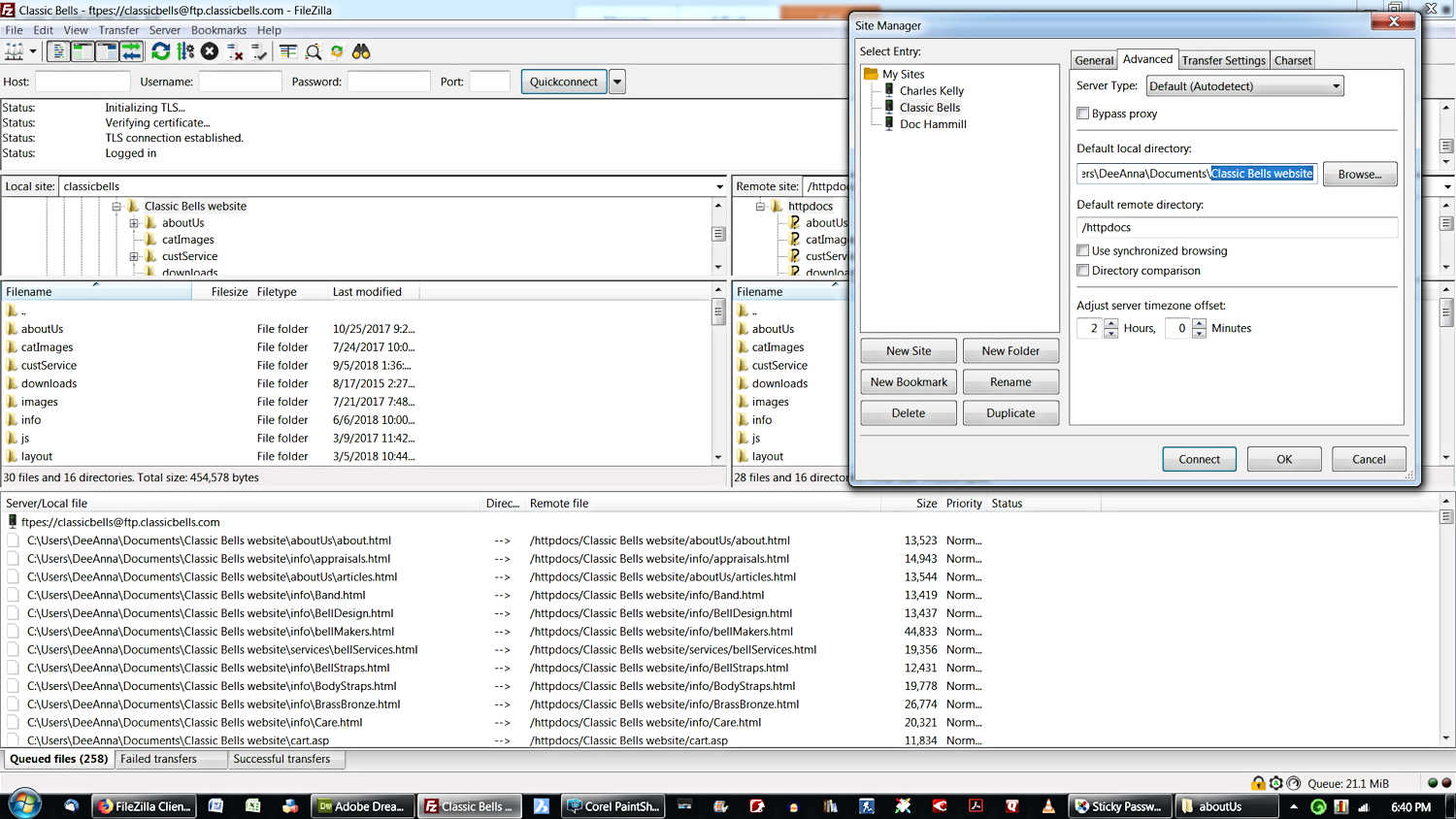This screenshot has height=819, width=1456.
Task: Click the padlock encryption icon in status bar
Action: click(1258, 783)
